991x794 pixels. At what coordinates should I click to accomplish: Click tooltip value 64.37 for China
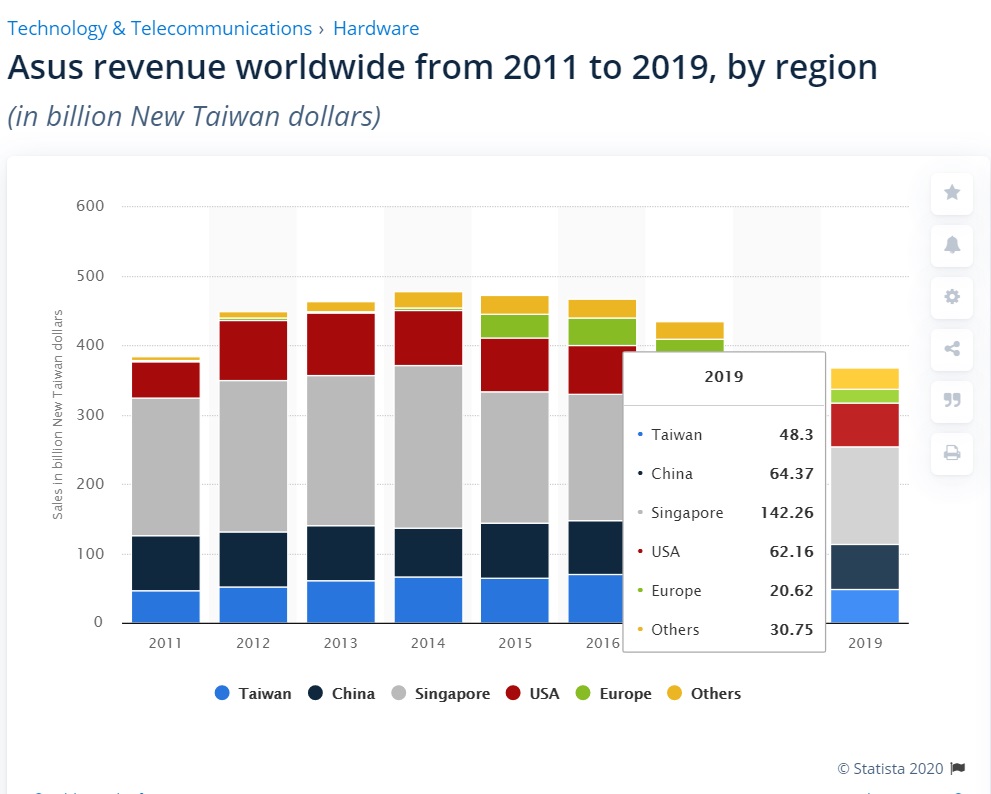click(791, 473)
